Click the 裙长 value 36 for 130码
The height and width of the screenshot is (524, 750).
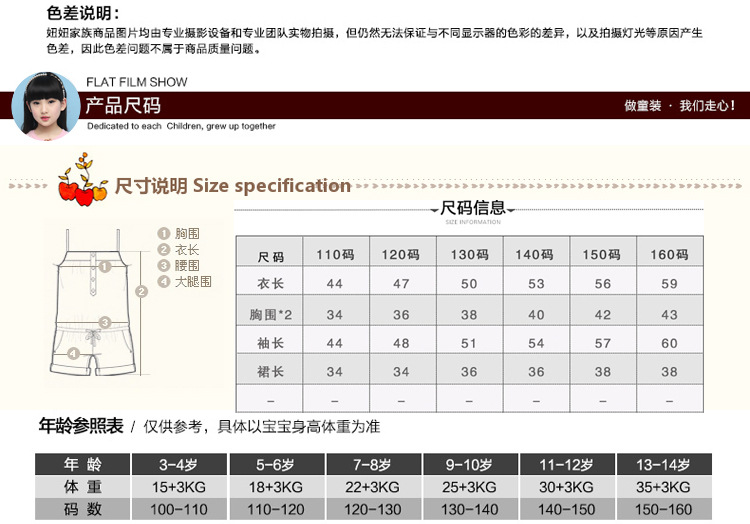click(x=469, y=372)
